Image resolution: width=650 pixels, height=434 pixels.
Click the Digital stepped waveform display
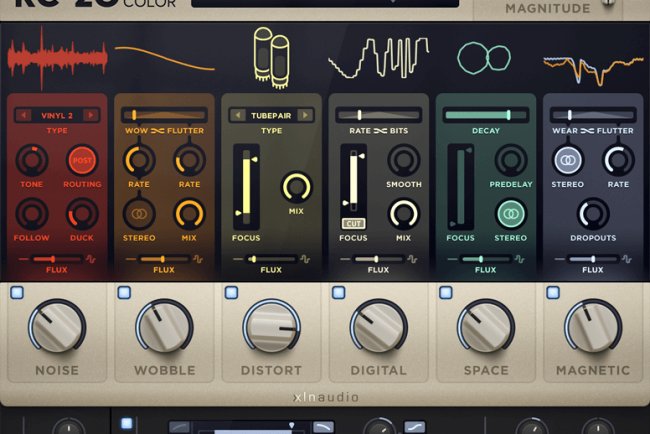point(378,58)
